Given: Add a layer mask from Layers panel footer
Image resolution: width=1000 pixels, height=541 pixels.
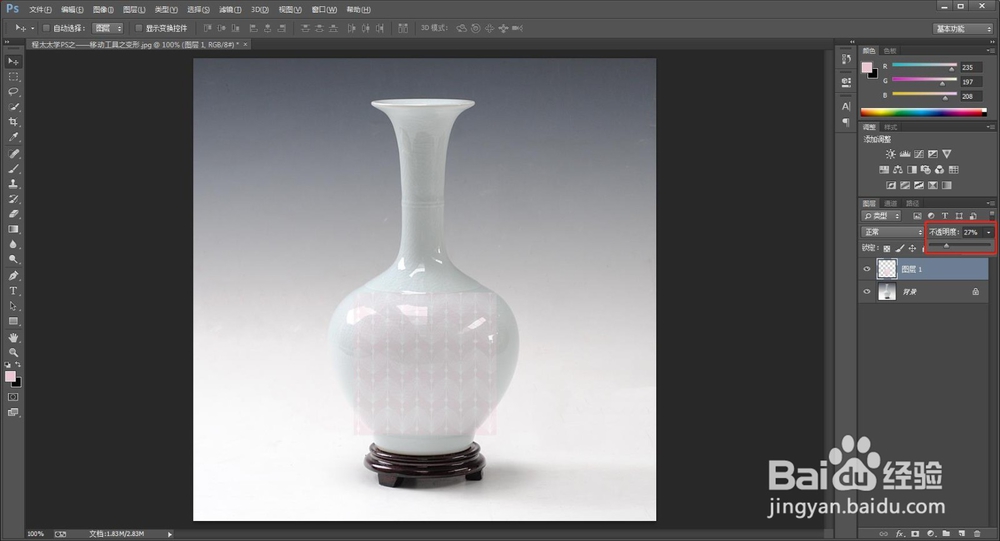Looking at the screenshot, I should pyautogui.click(x=915, y=534).
